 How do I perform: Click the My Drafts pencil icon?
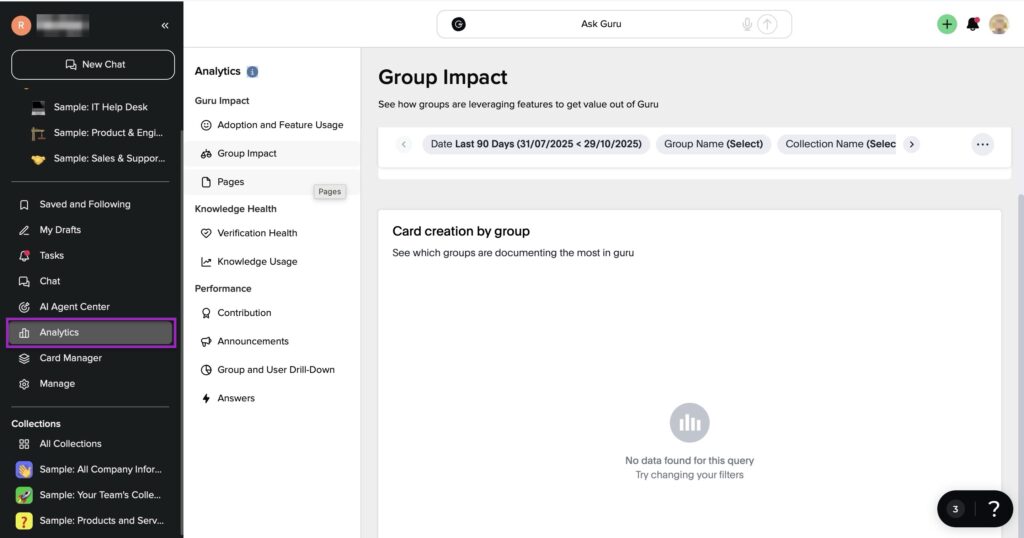24,230
